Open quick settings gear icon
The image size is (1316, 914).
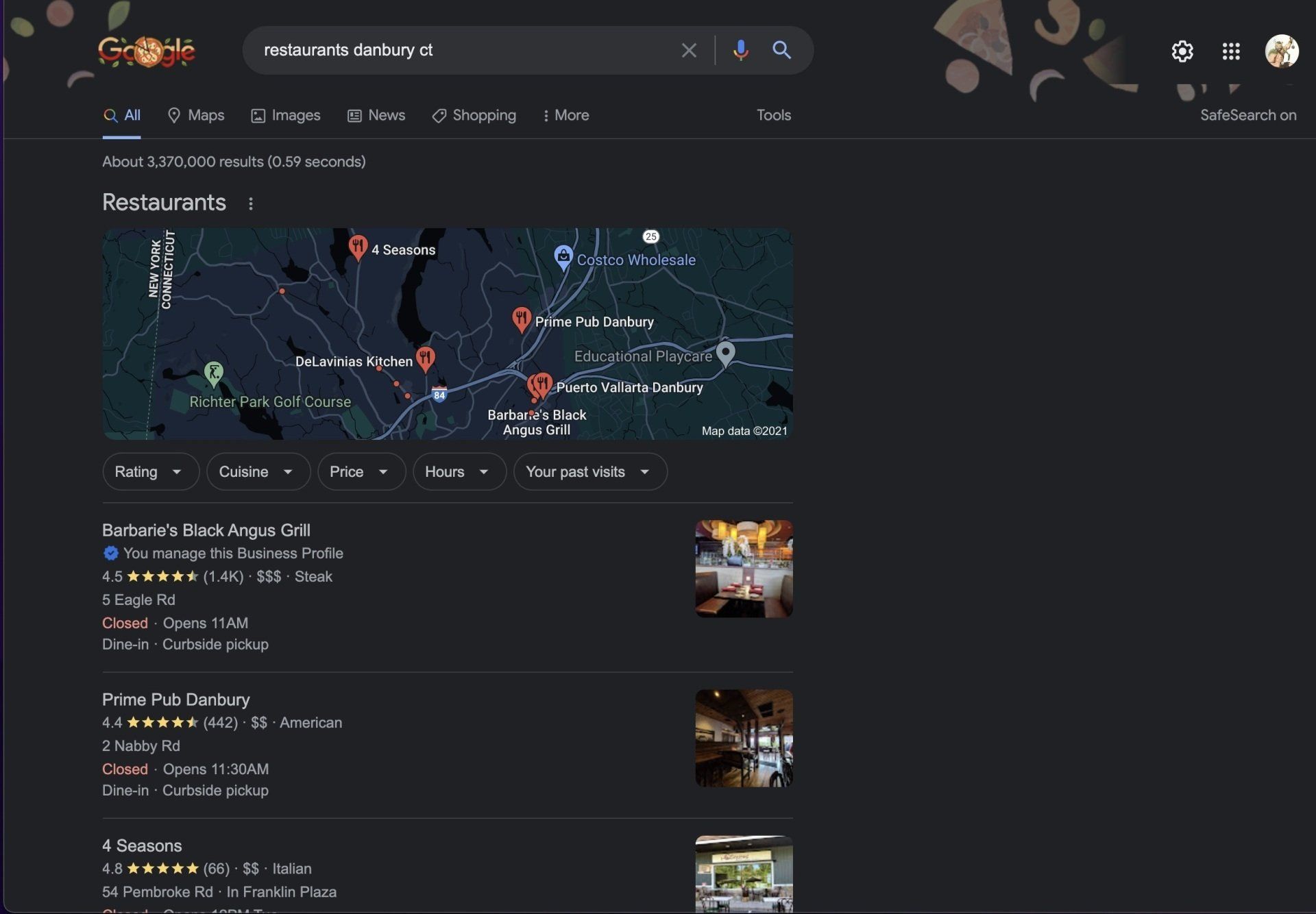click(x=1182, y=51)
